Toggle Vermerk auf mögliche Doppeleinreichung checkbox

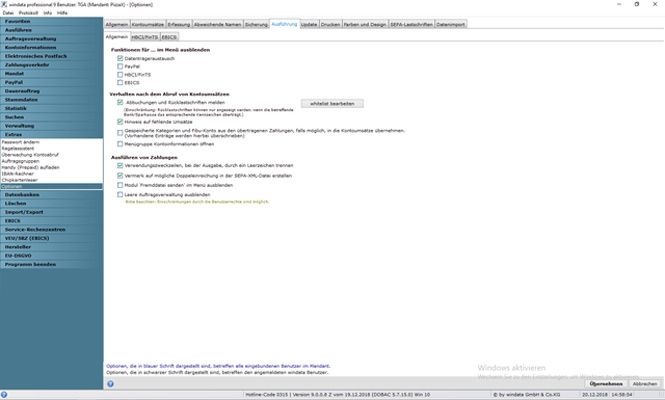coord(120,175)
